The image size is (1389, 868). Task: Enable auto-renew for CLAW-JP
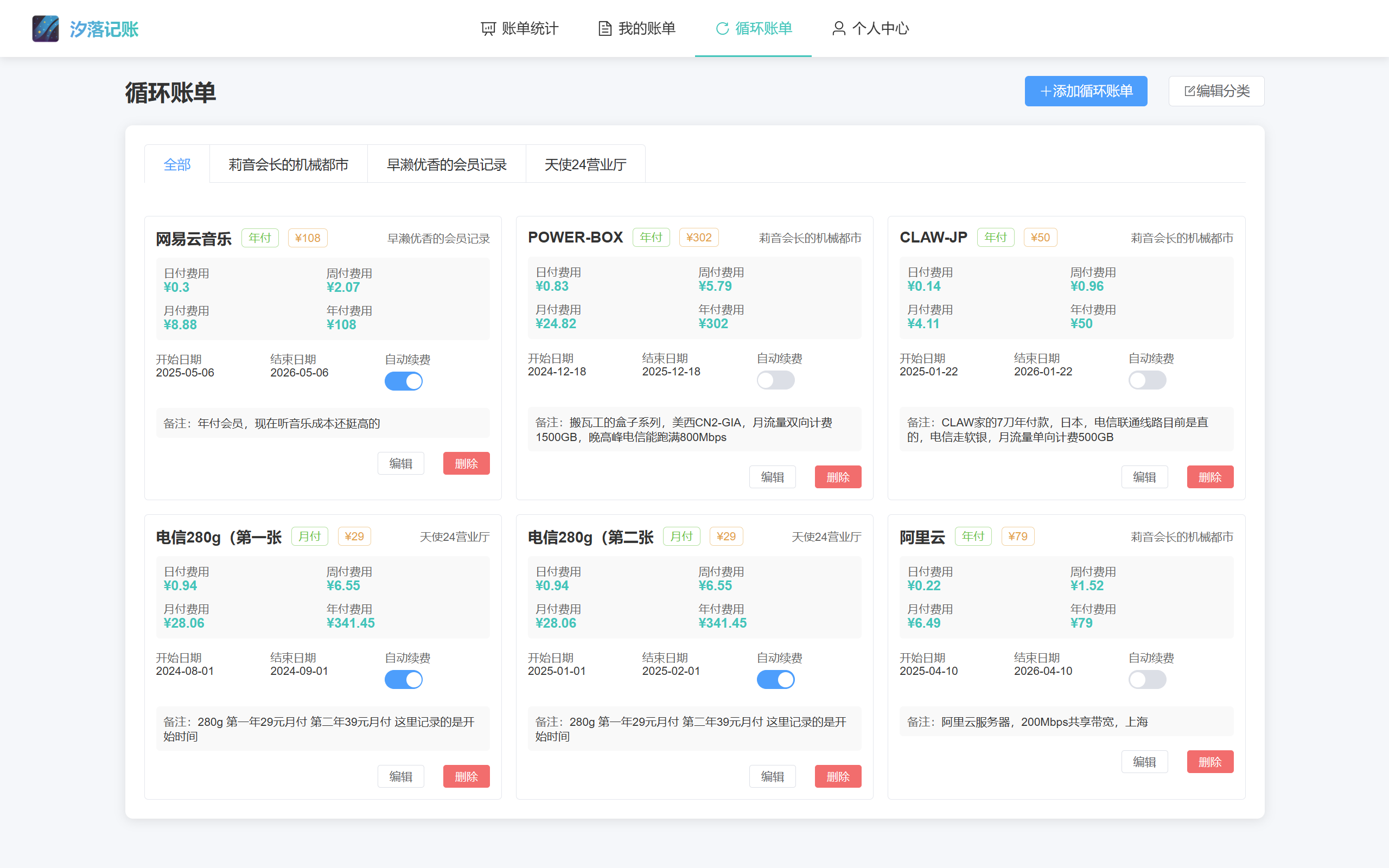(1148, 380)
